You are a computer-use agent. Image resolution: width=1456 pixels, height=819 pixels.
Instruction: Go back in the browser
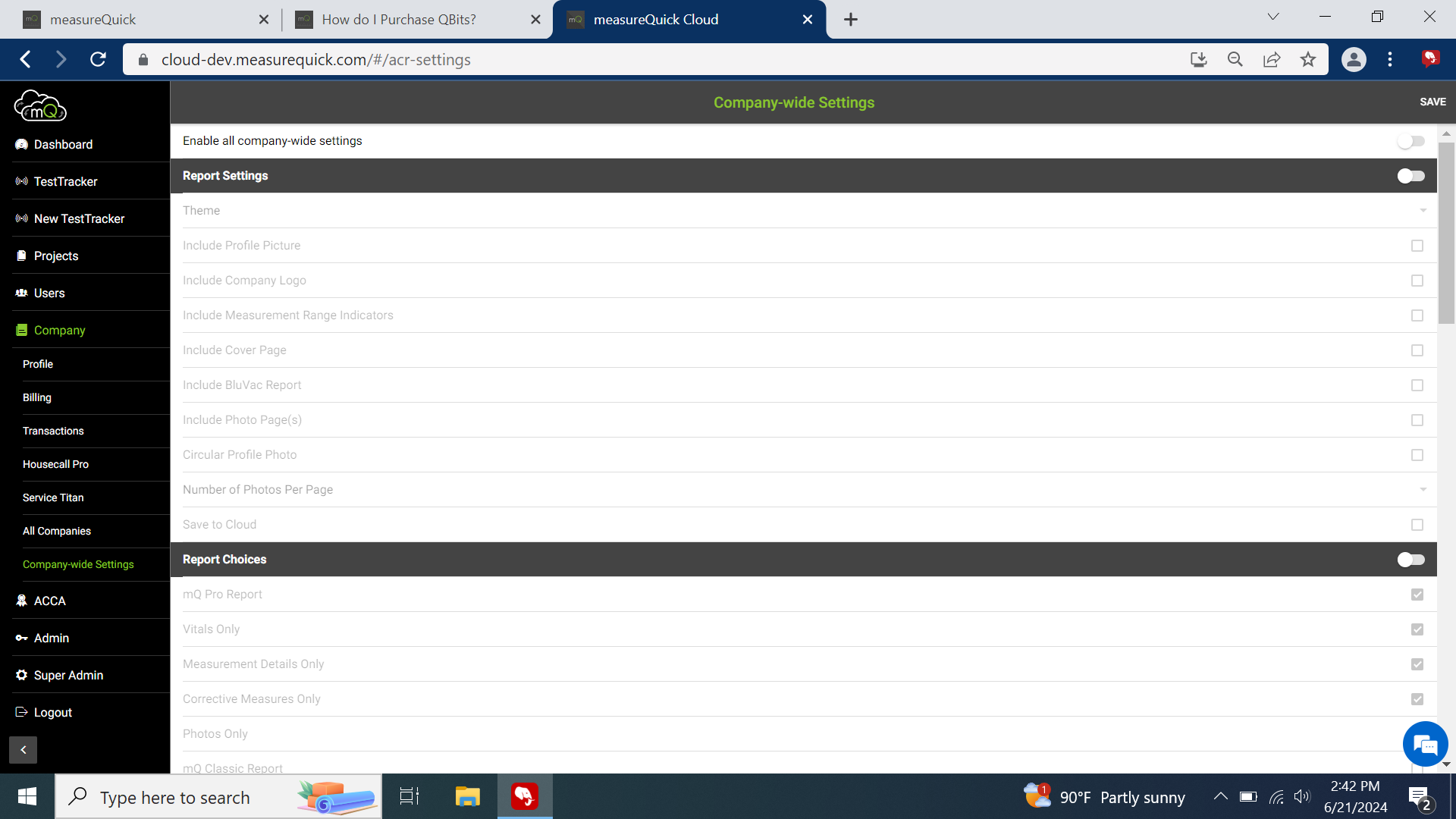(x=26, y=59)
